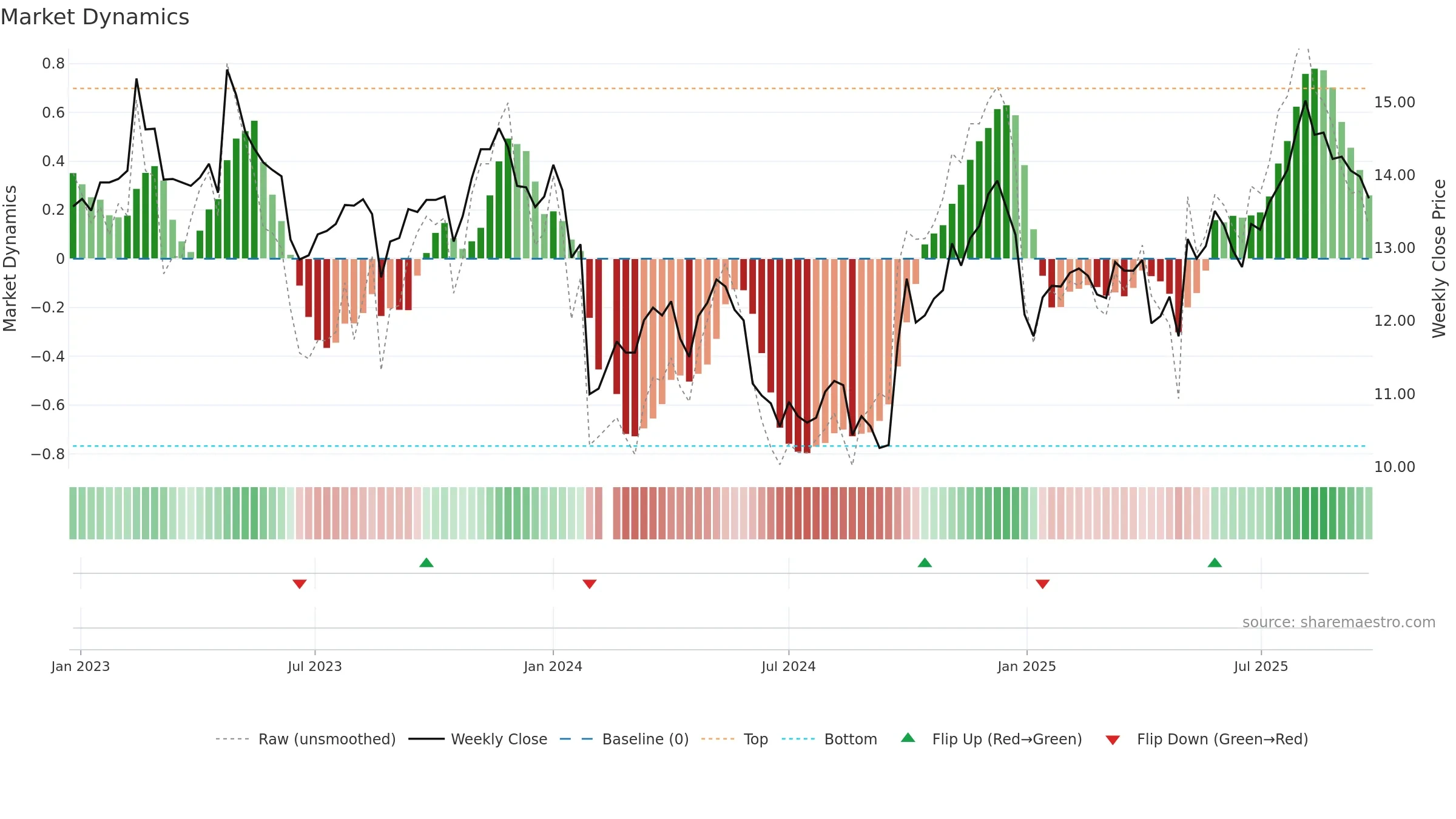1456x819 pixels.
Task: Click the Jul 2024 x-axis label
Action: click(789, 666)
